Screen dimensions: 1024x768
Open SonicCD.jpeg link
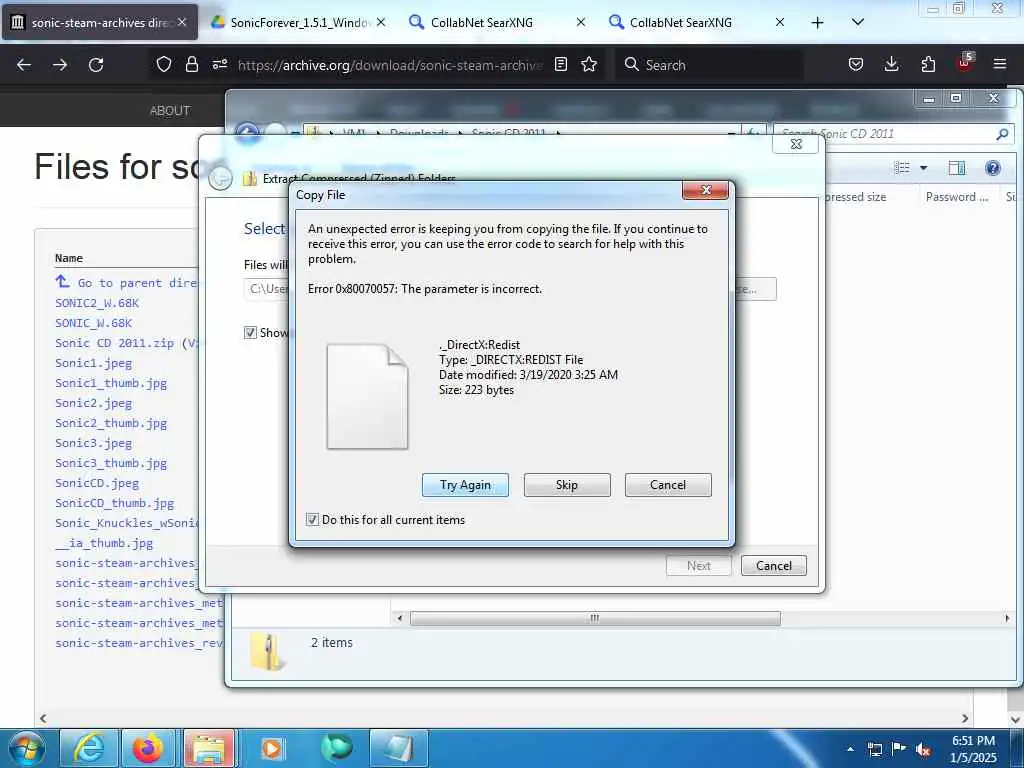coord(97,483)
